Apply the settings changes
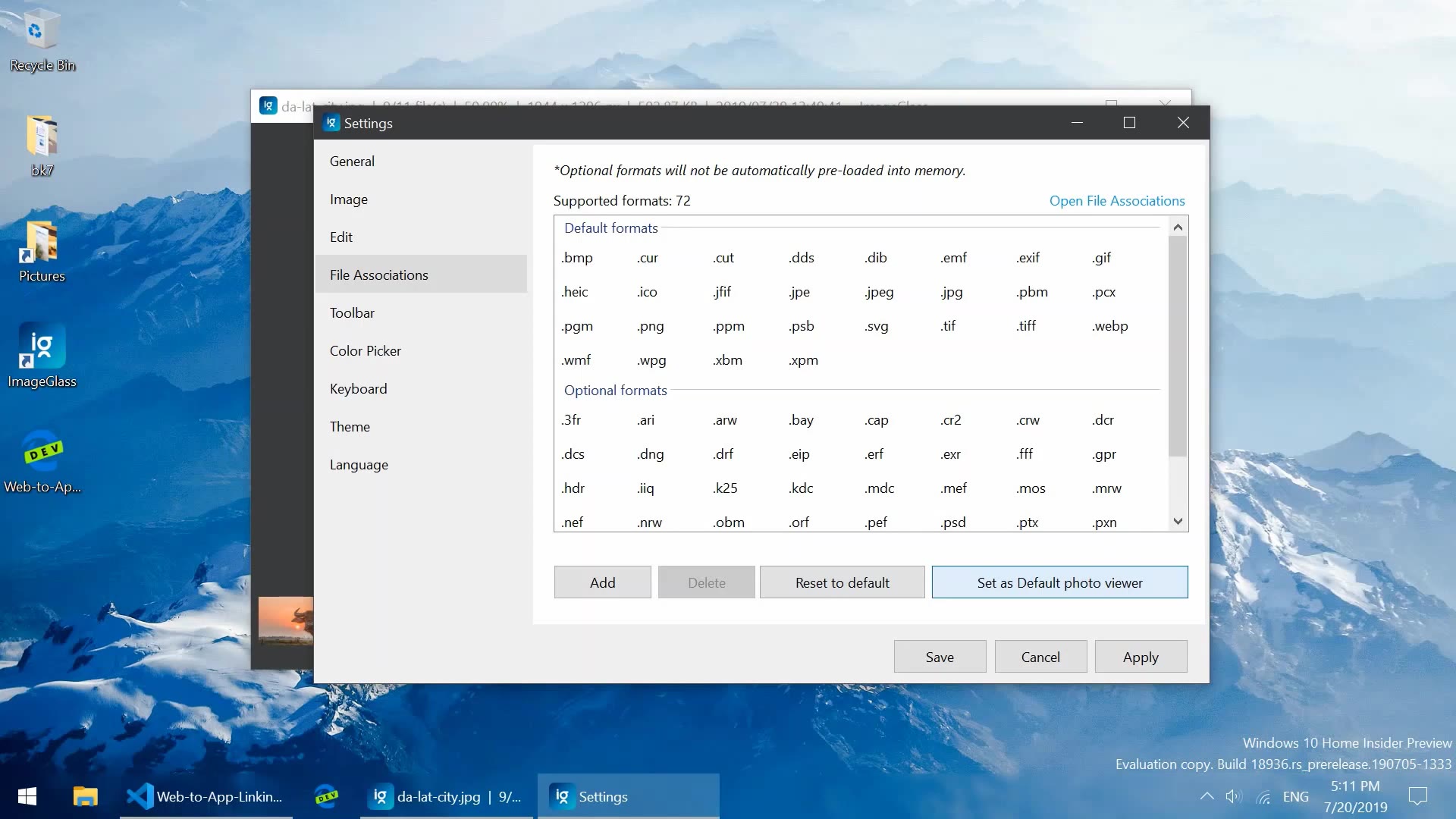Screen dimensions: 1456x819 click(1141, 657)
